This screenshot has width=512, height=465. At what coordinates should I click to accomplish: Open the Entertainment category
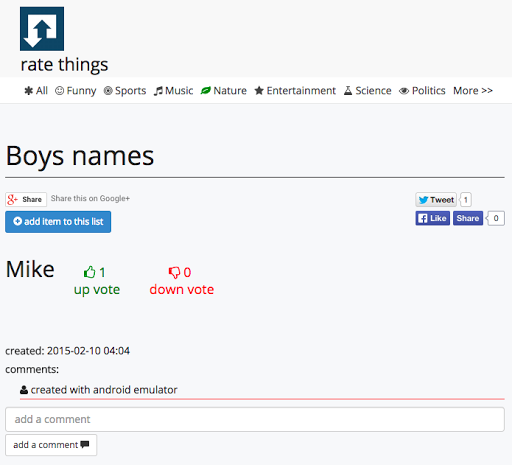point(295,91)
